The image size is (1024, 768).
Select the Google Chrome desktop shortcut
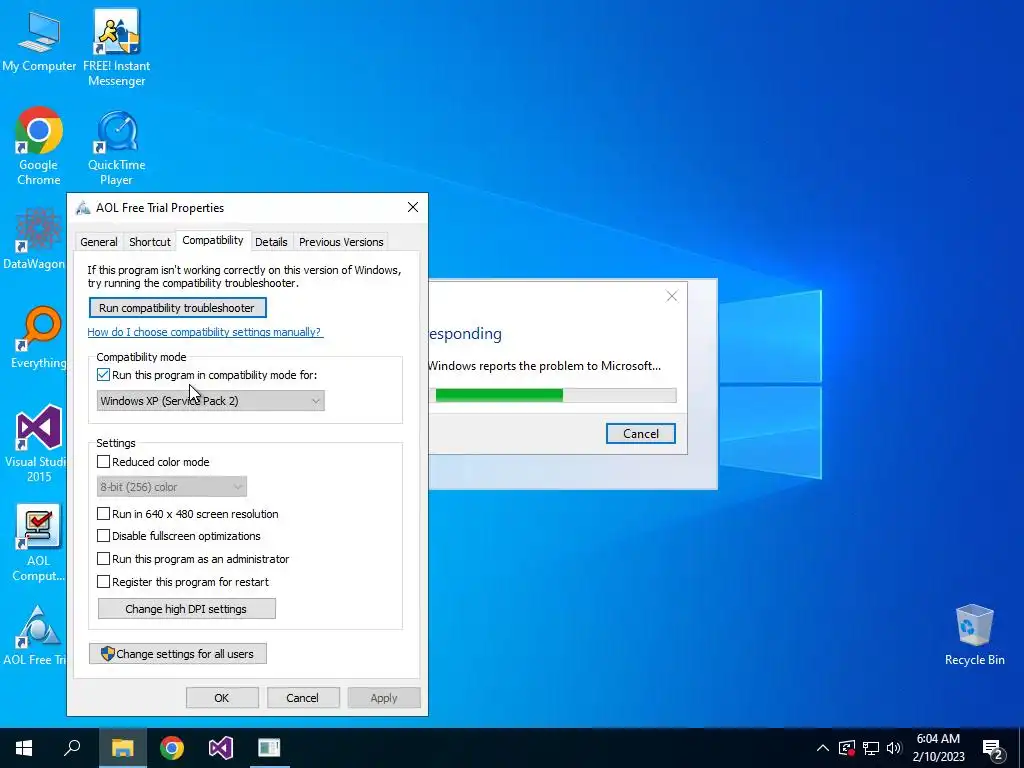point(39,146)
